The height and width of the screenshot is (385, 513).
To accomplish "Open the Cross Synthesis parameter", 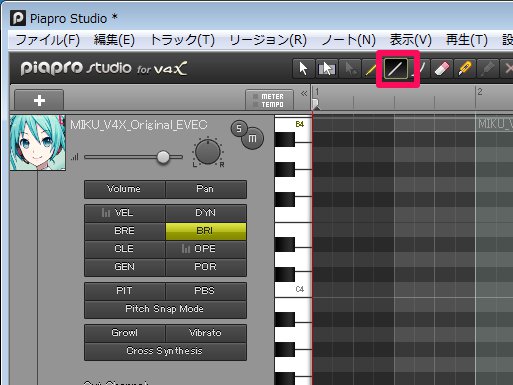I will pyautogui.click(x=165, y=351).
